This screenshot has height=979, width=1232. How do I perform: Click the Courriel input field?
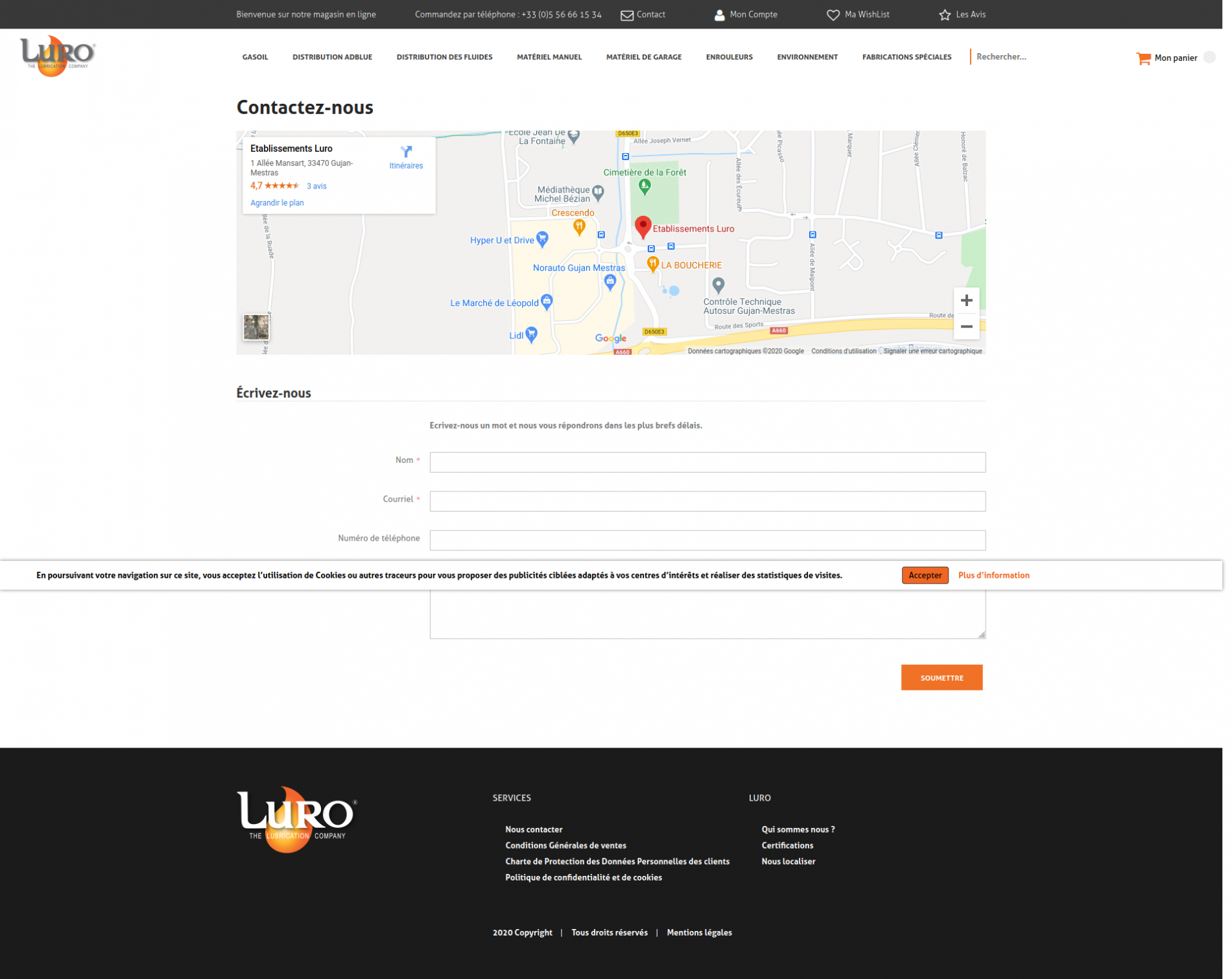(707, 501)
